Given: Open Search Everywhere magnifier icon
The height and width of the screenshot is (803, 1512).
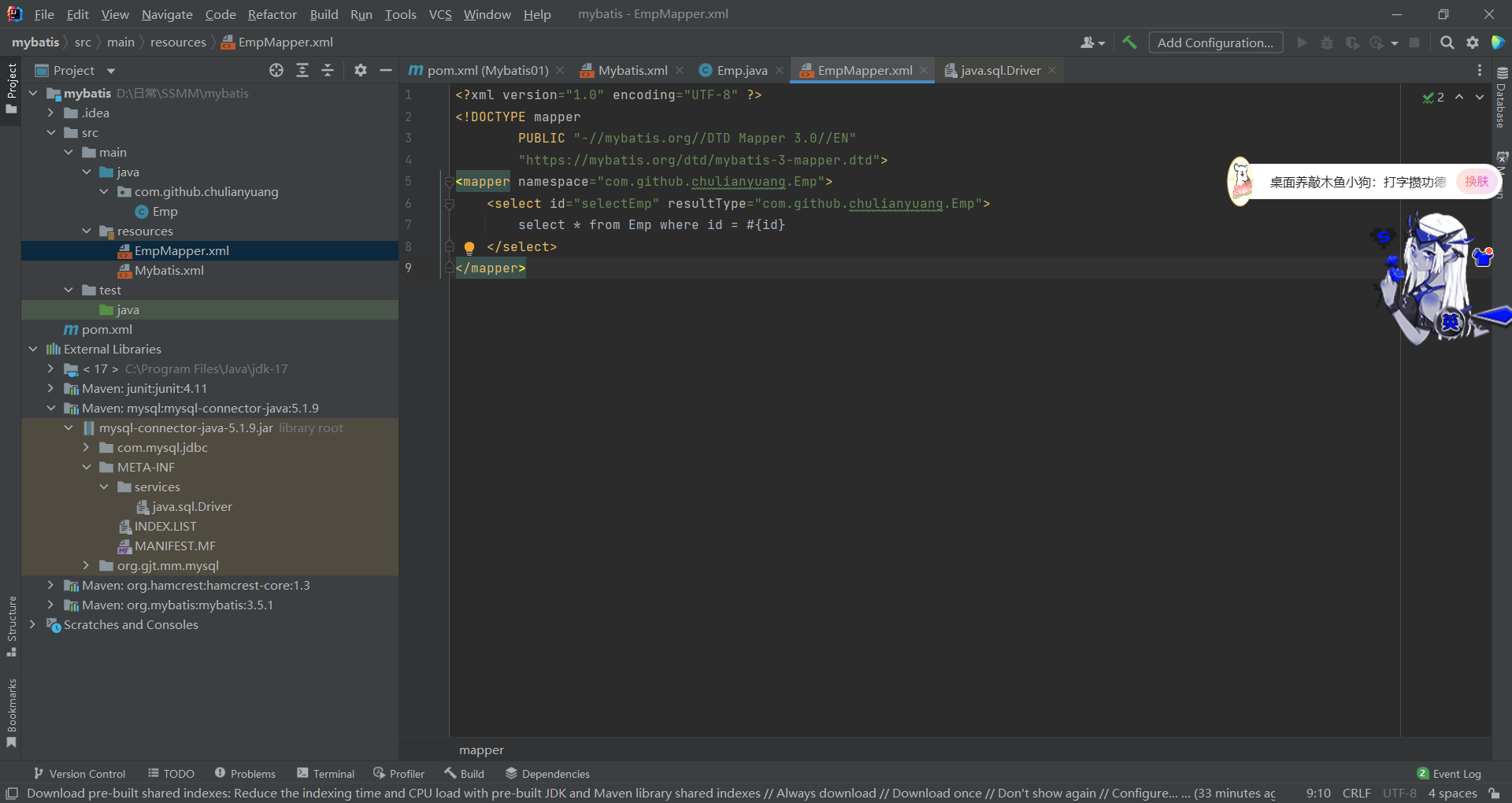Looking at the screenshot, I should coord(1447,43).
